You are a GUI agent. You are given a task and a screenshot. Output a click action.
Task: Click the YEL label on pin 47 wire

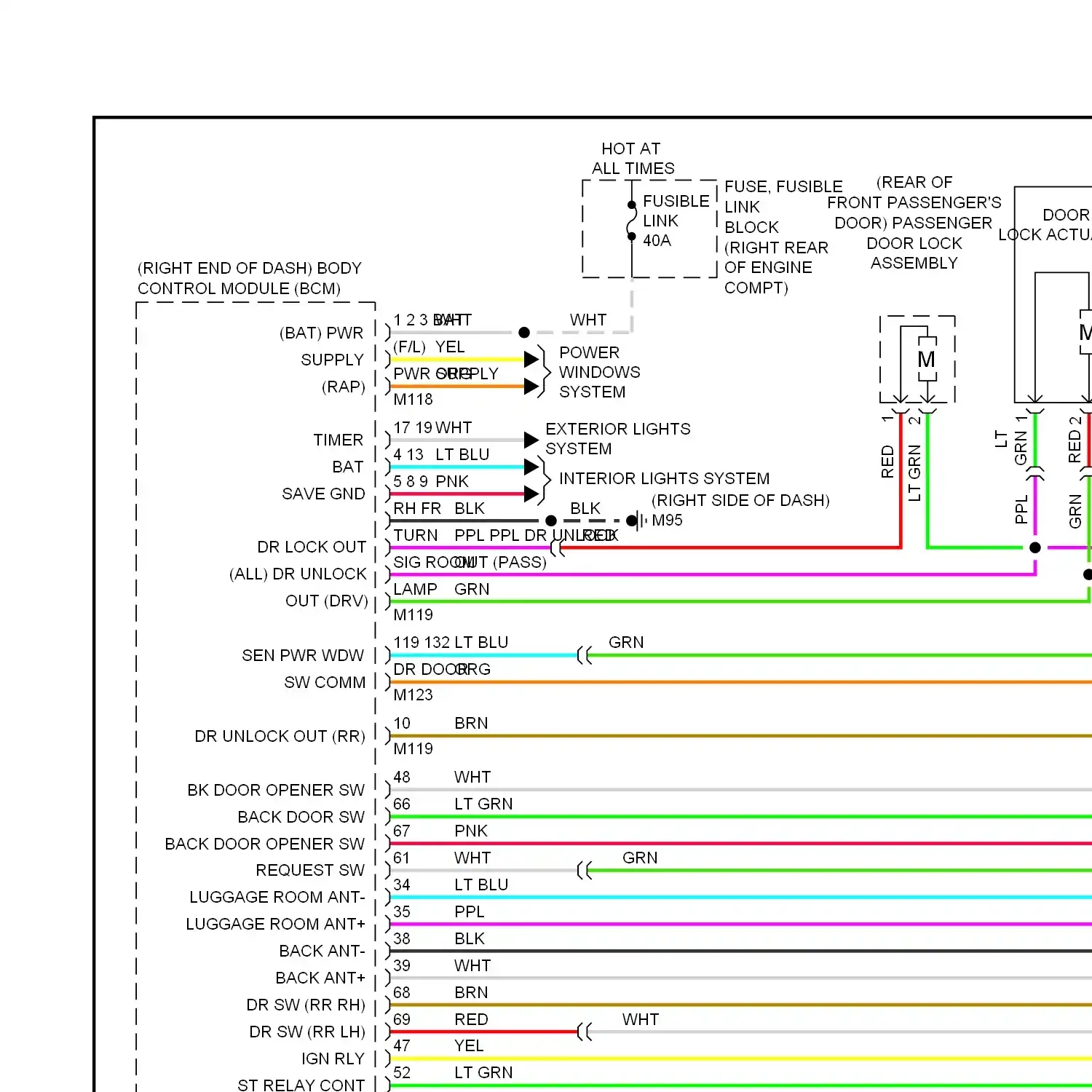click(x=469, y=1045)
